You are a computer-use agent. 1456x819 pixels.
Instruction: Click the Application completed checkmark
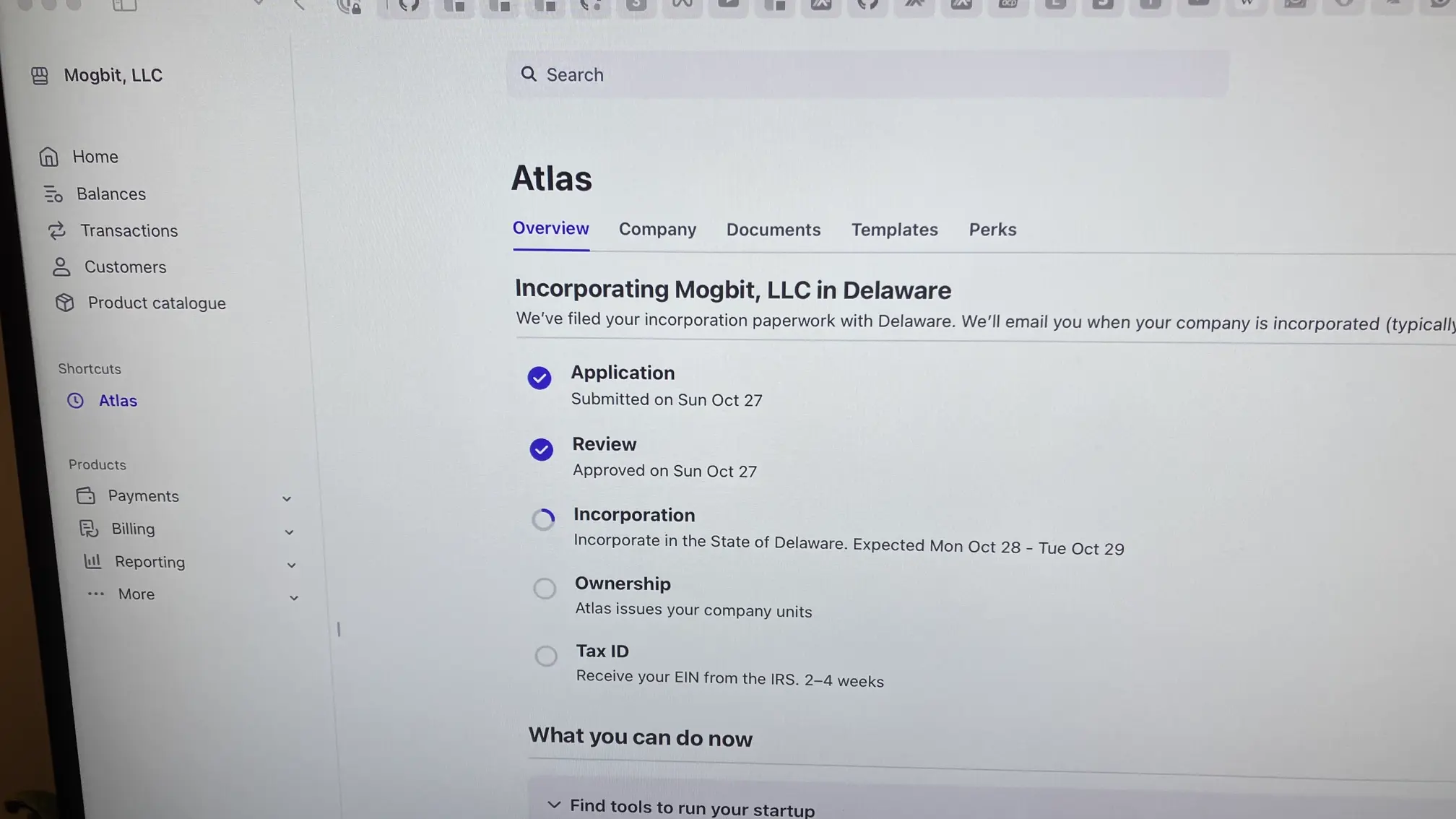coord(539,378)
